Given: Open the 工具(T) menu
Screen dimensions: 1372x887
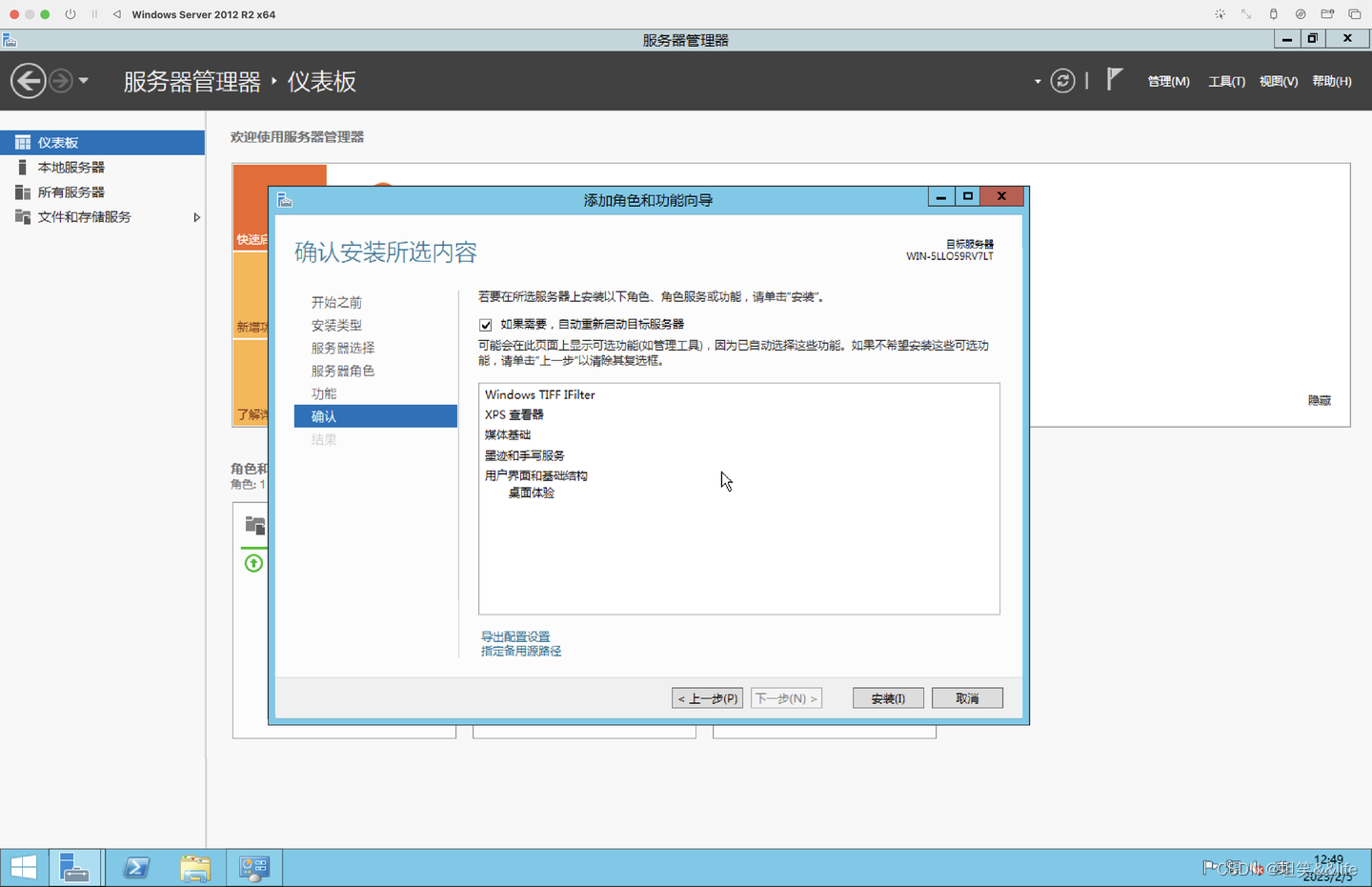Looking at the screenshot, I should coord(1226,81).
